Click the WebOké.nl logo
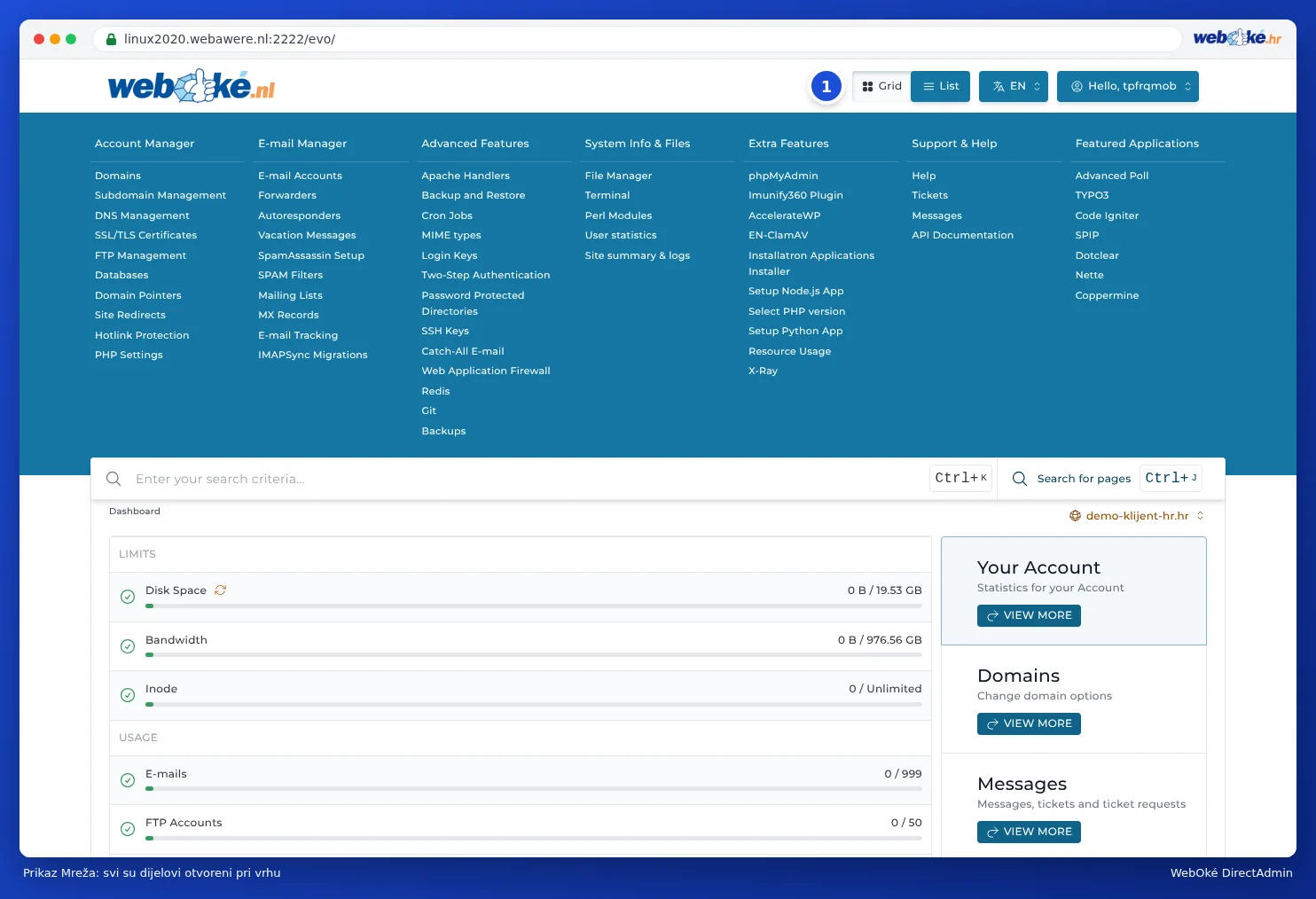The height and width of the screenshot is (899, 1316). click(192, 86)
